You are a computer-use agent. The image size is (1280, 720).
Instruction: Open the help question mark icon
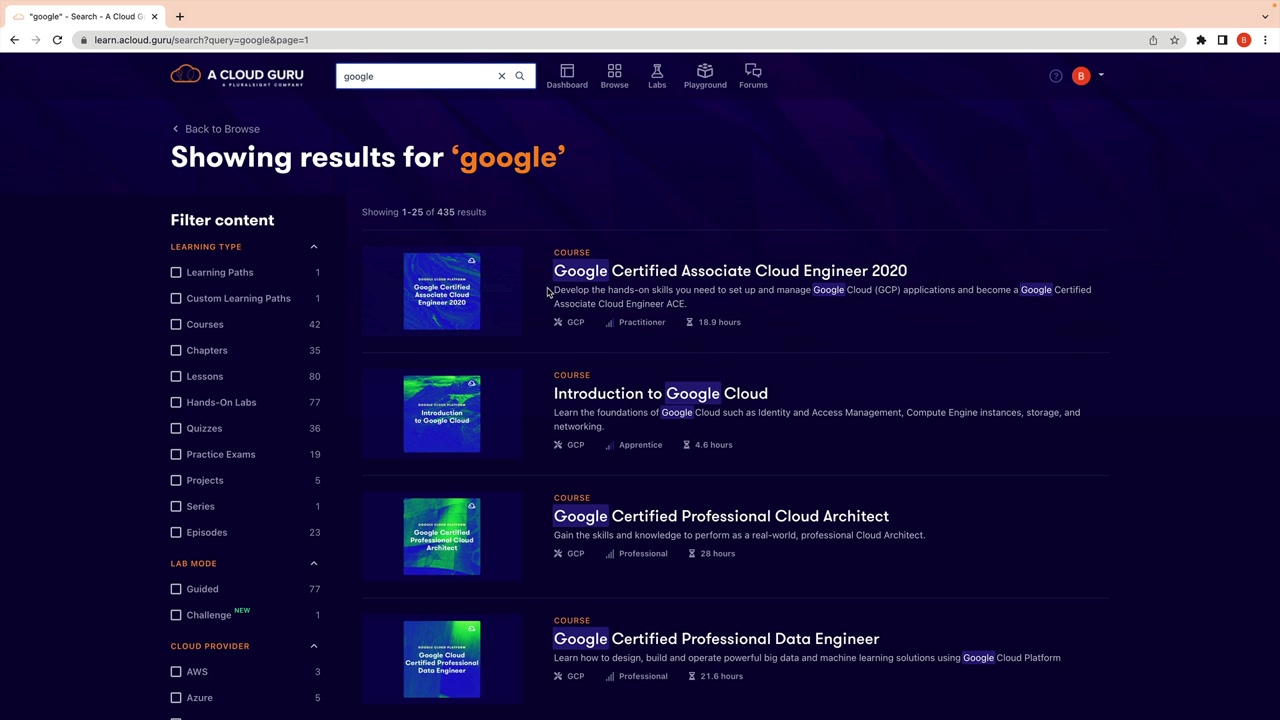pyautogui.click(x=1056, y=76)
